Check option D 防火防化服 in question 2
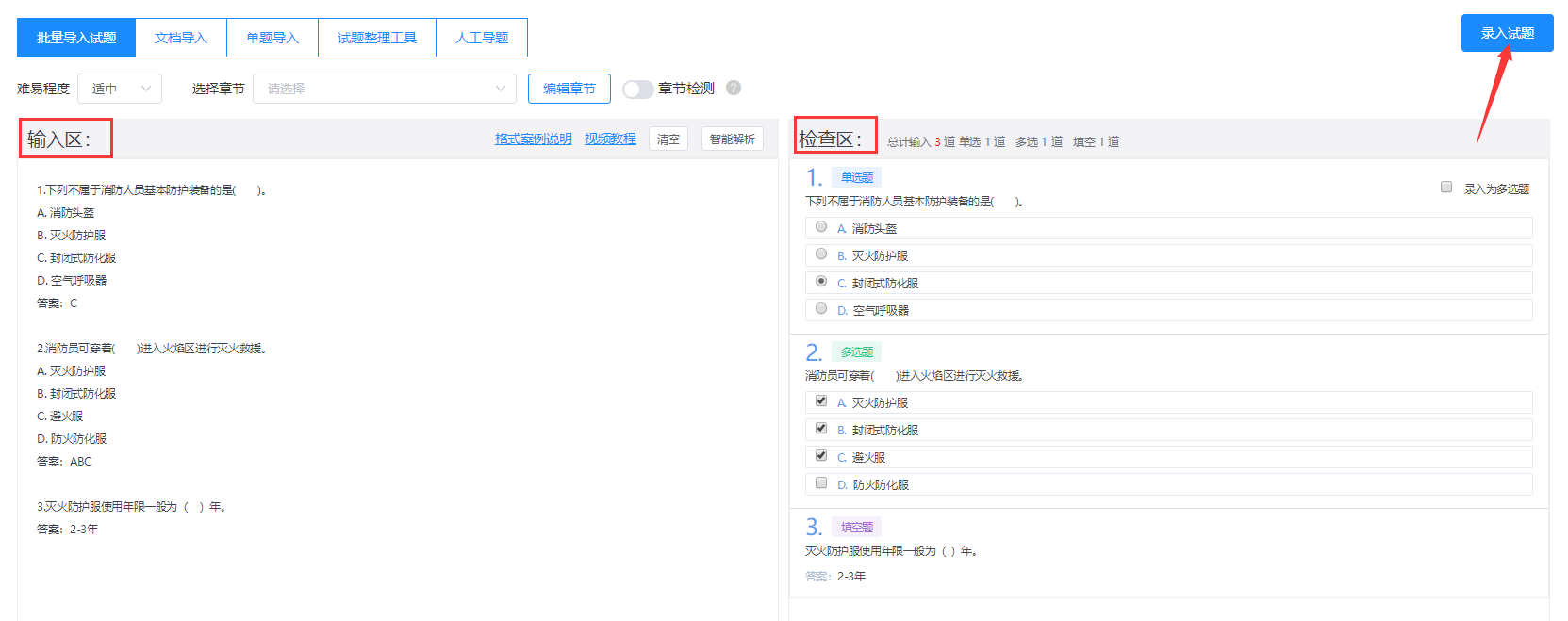Screen dimensions: 1568x621 821,482
